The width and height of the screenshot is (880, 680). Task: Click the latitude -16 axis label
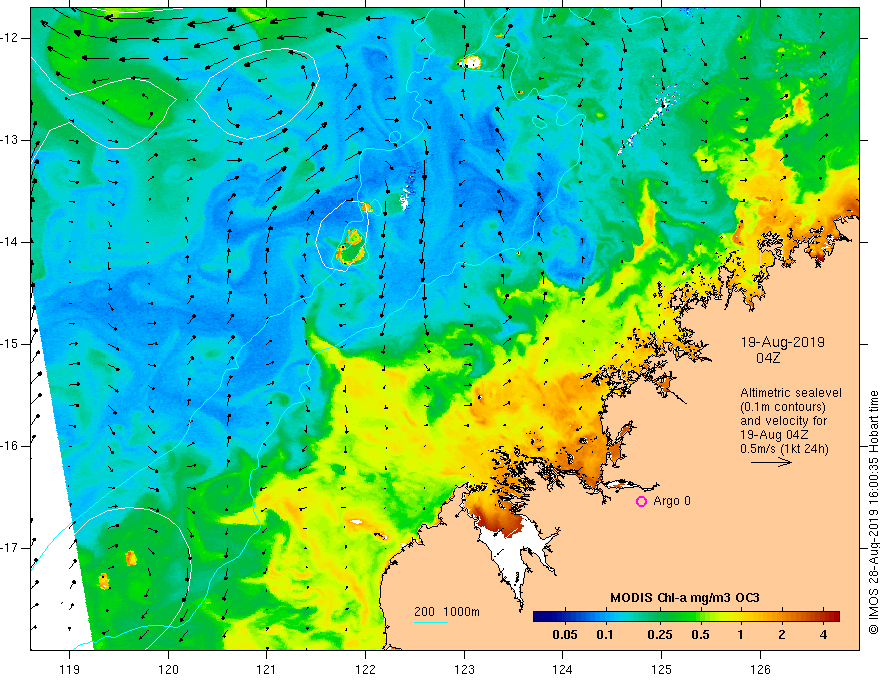(x=10, y=446)
